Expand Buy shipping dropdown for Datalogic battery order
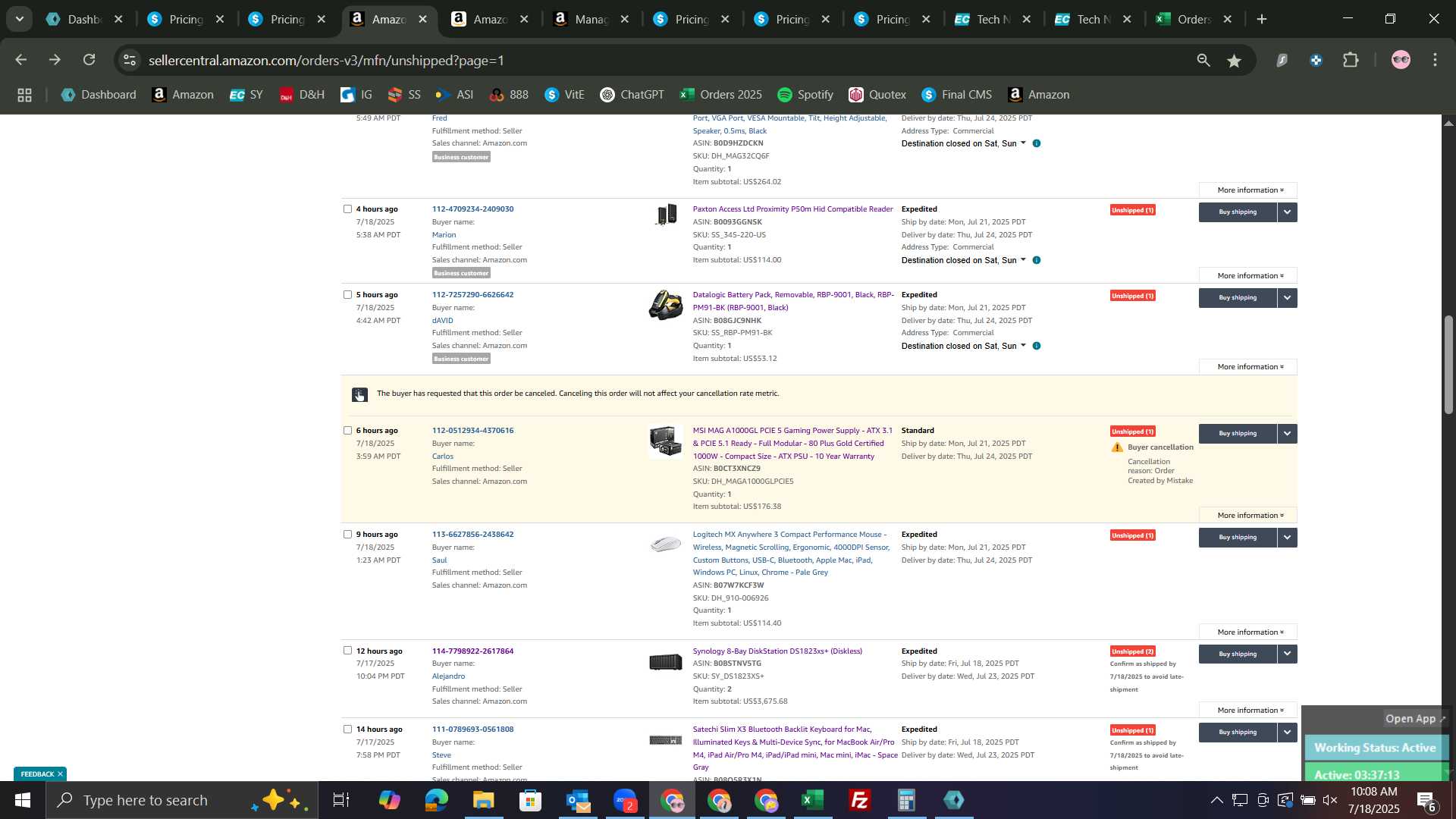 [x=1288, y=298]
